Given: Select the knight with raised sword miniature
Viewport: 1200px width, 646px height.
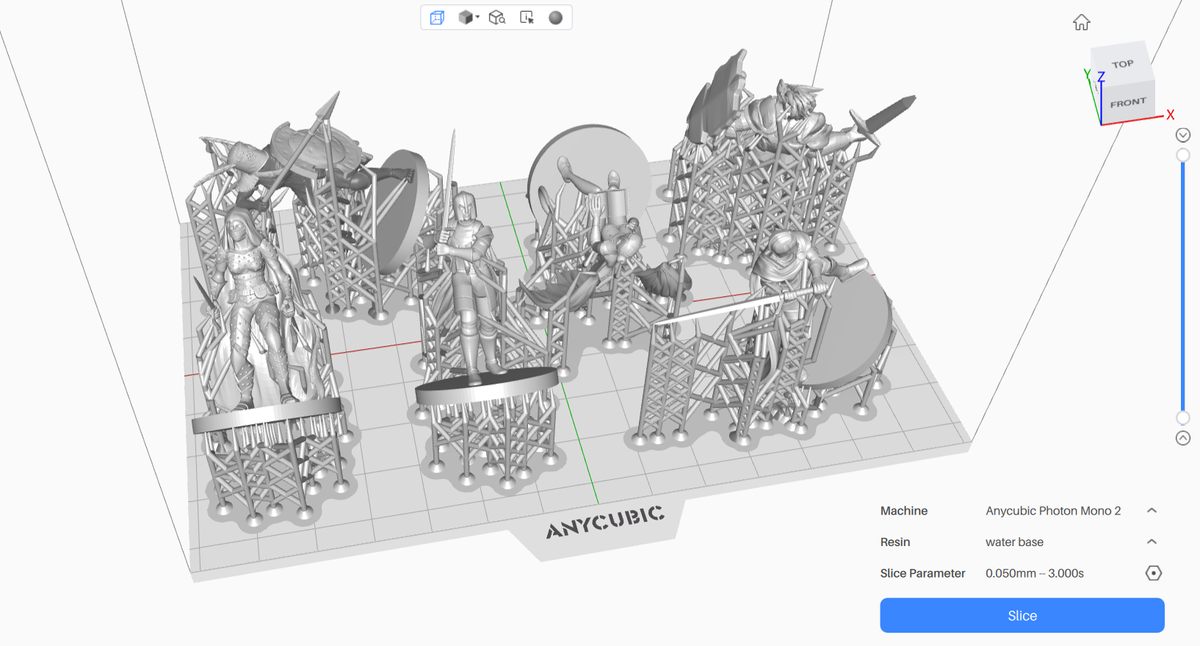Looking at the screenshot, I should [x=469, y=270].
